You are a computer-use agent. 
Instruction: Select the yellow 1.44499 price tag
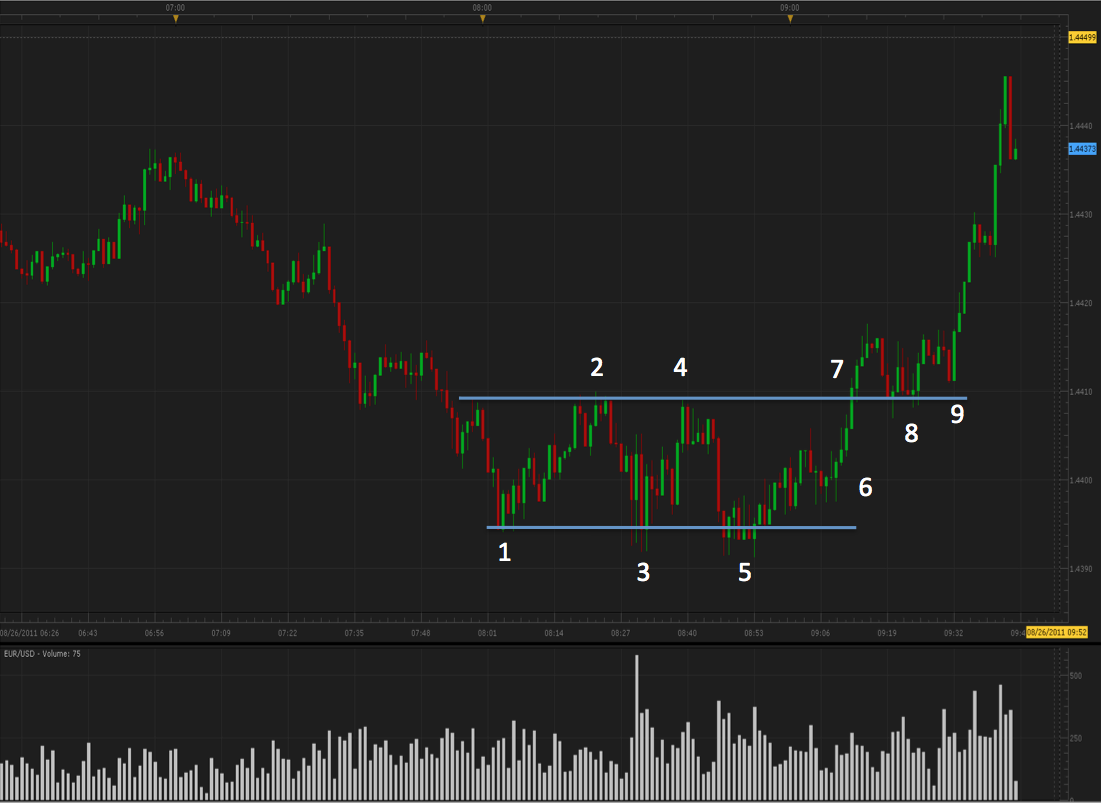click(x=1082, y=37)
